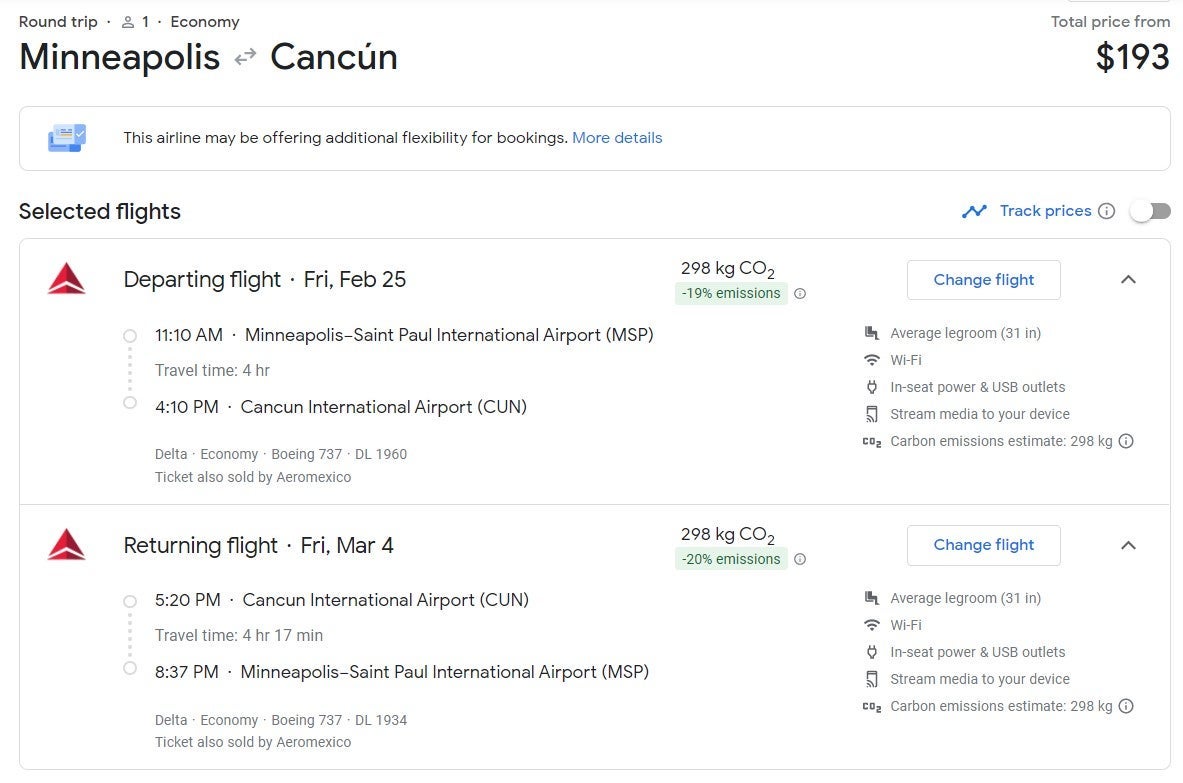Click departing flight emissions info icon
The width and height of the screenshot is (1183, 783).
tap(800, 294)
